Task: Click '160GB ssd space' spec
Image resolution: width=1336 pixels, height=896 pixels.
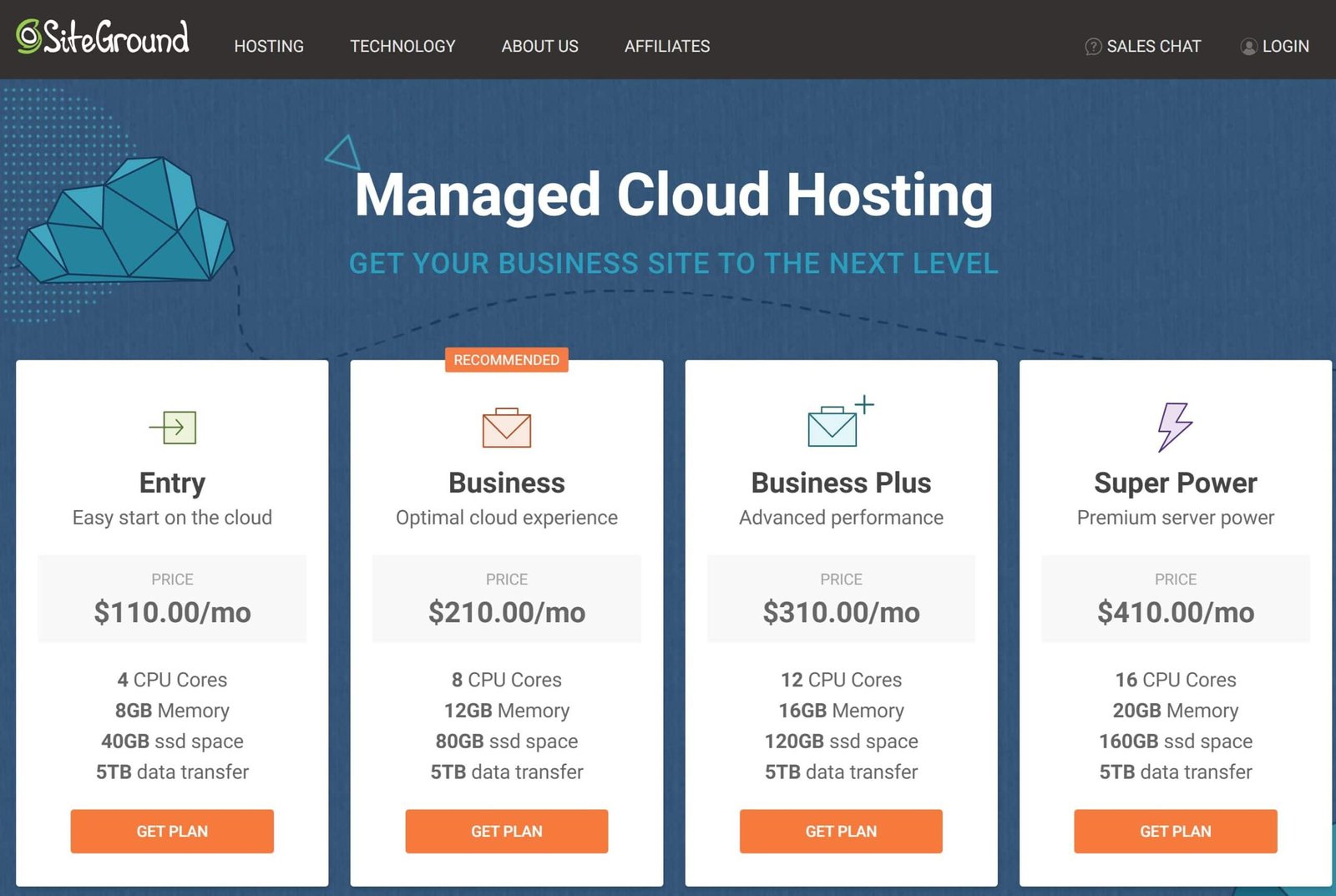Action: [1176, 742]
